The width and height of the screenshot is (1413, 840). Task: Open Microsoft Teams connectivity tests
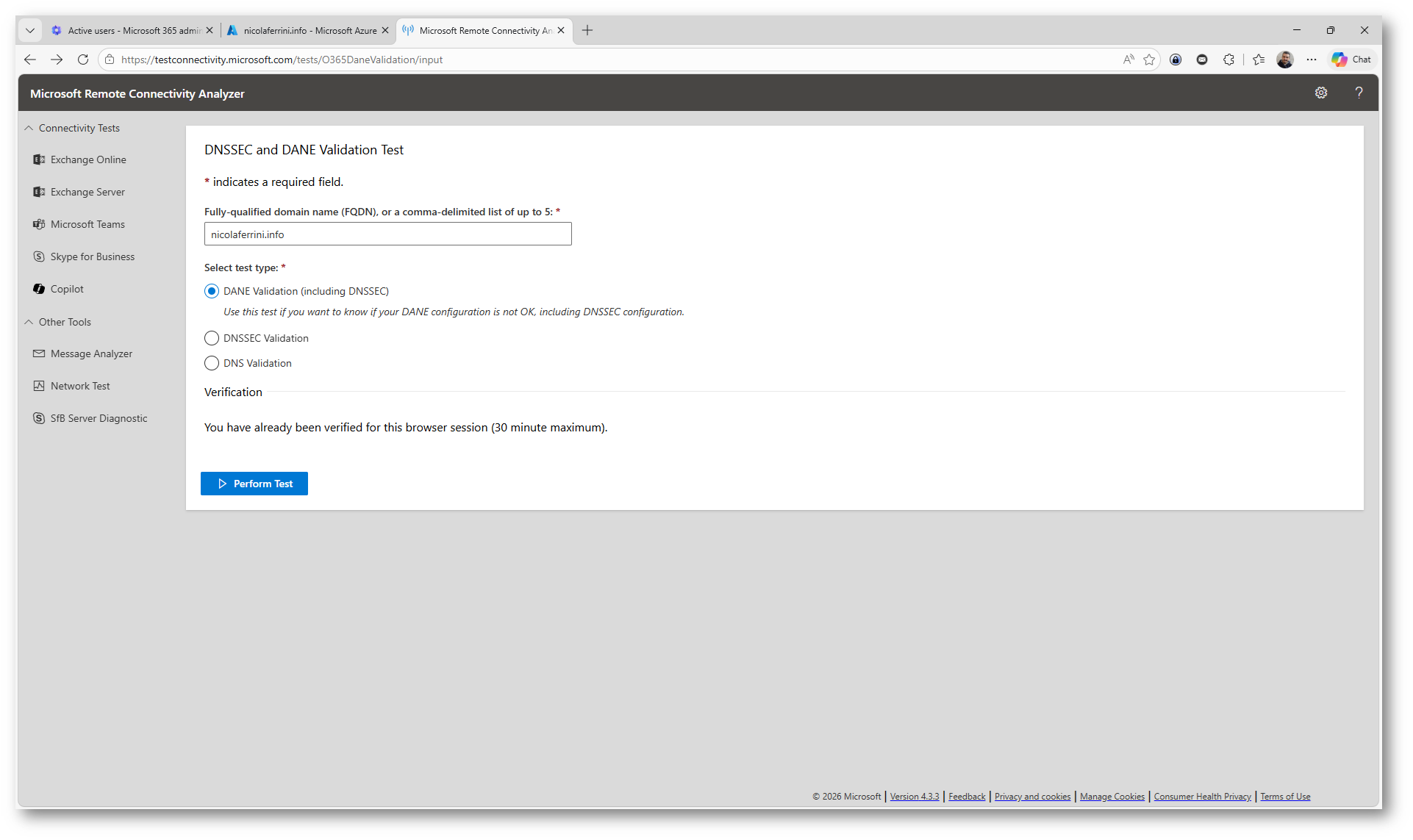tap(87, 224)
